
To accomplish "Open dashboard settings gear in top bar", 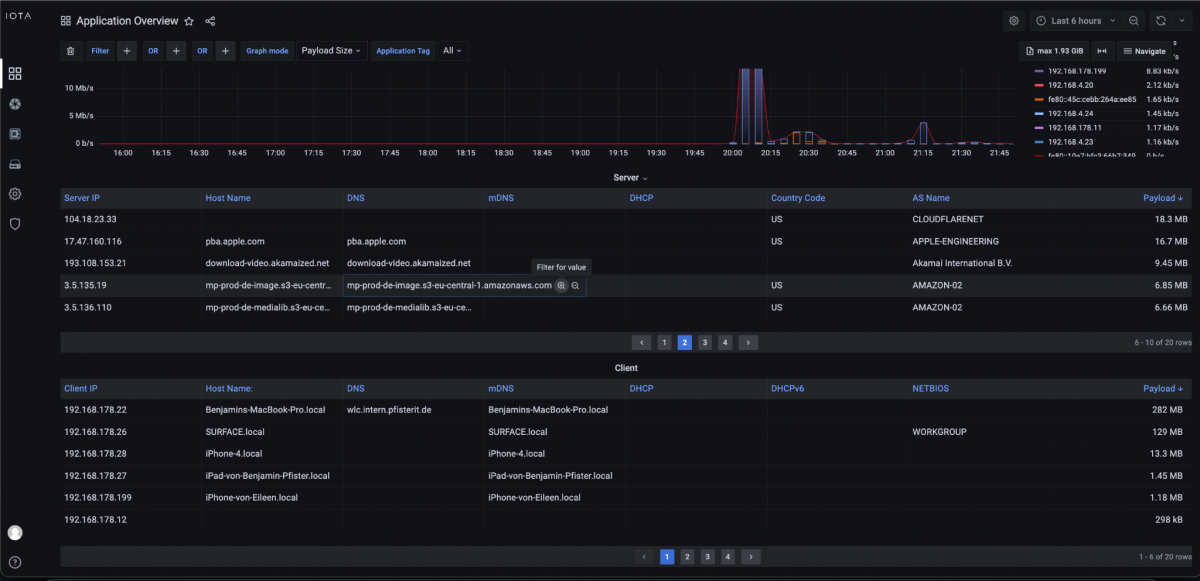I will pos(1014,21).
